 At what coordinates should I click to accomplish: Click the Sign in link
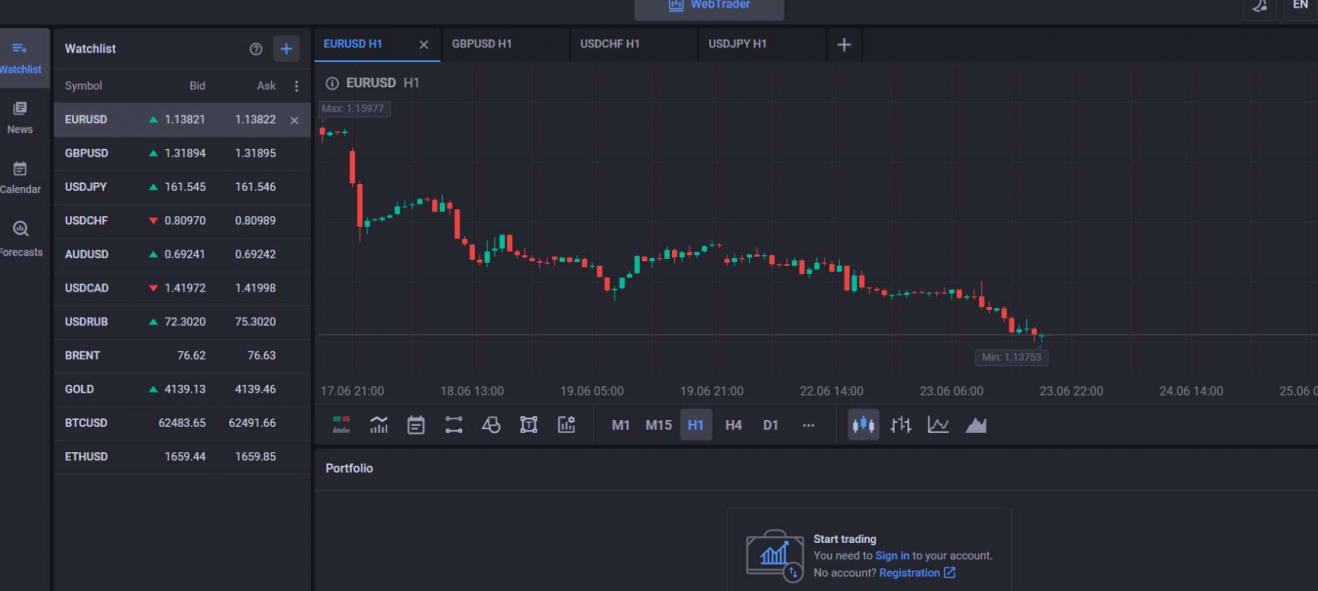pyautogui.click(x=892, y=556)
